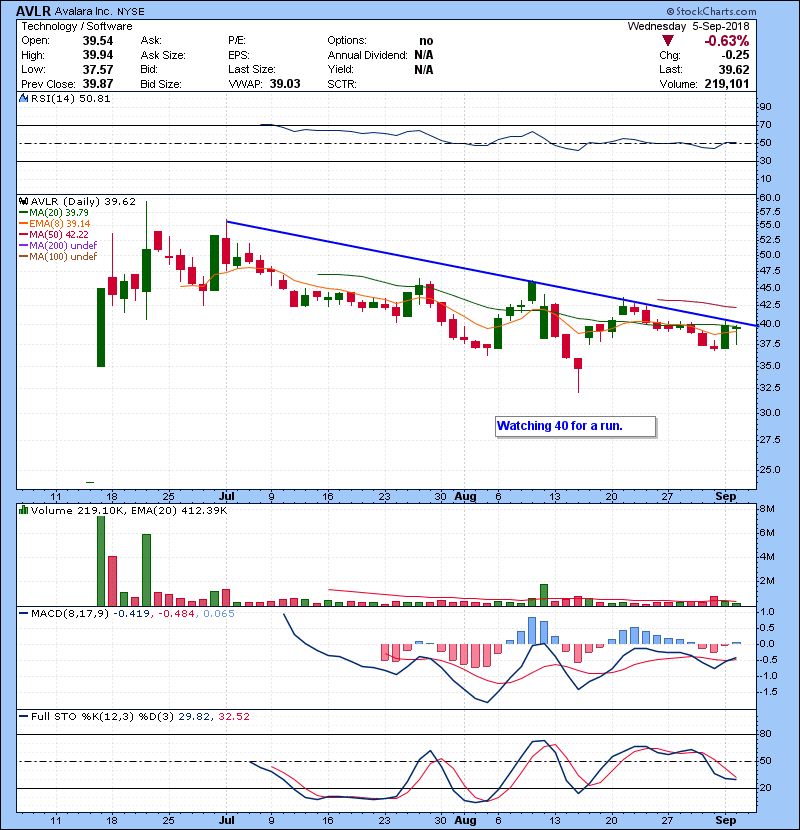This screenshot has height=830, width=800.
Task: Click the candlestick icon beside AVLR (Daily)
Action: [23, 201]
